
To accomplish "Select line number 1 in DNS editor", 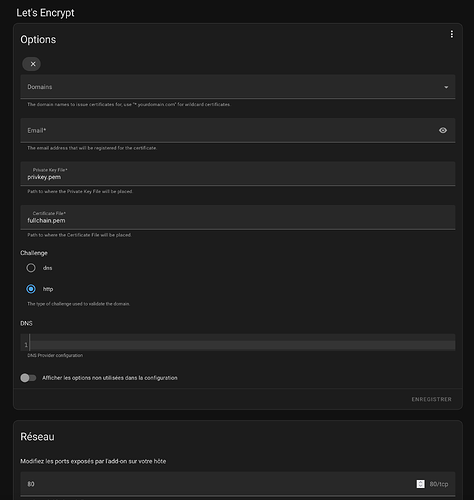I will (x=26, y=345).
